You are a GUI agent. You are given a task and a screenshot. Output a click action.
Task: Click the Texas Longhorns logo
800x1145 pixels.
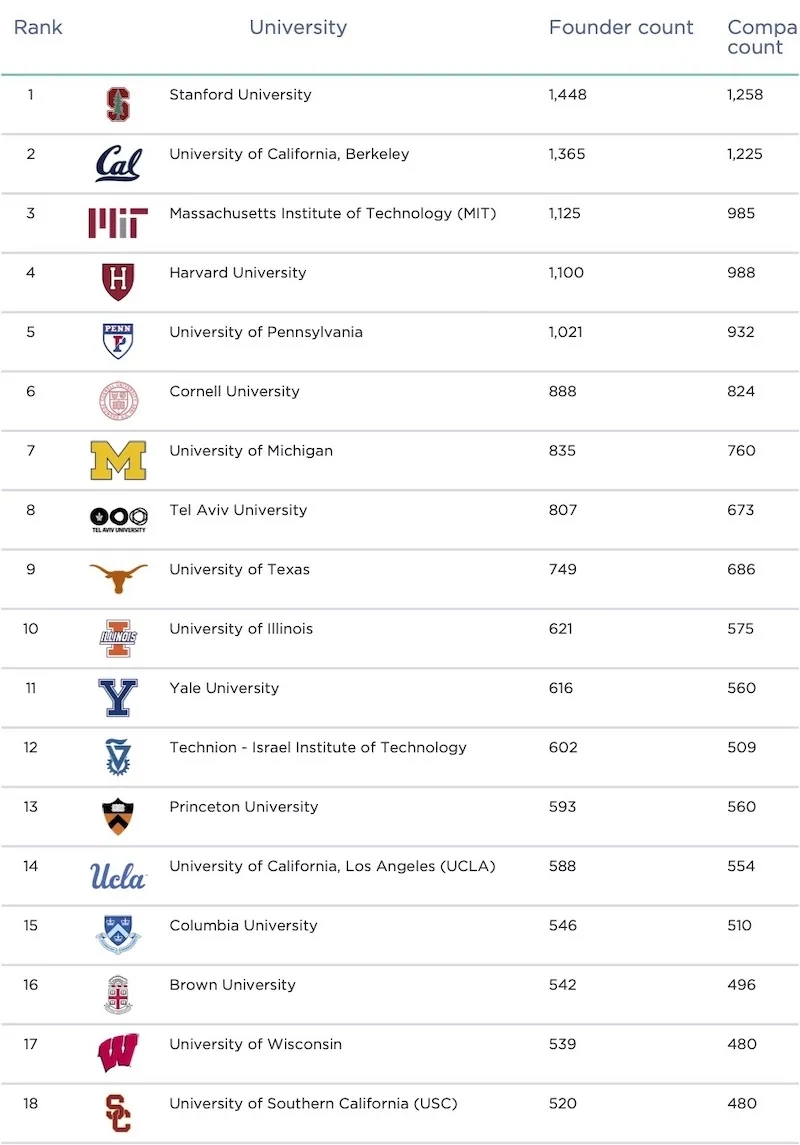point(118,578)
